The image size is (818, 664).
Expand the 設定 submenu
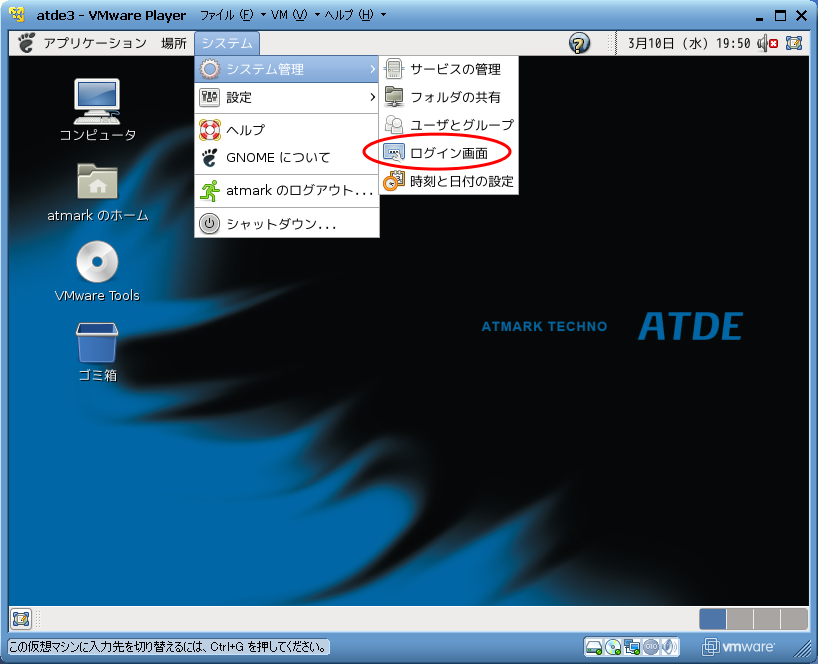point(286,97)
